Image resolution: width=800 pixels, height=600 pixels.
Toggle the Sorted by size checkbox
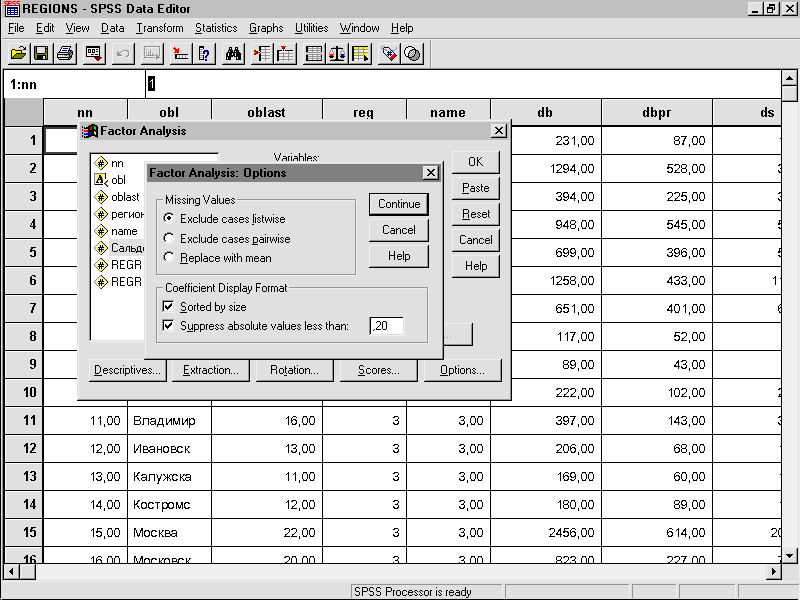point(168,307)
